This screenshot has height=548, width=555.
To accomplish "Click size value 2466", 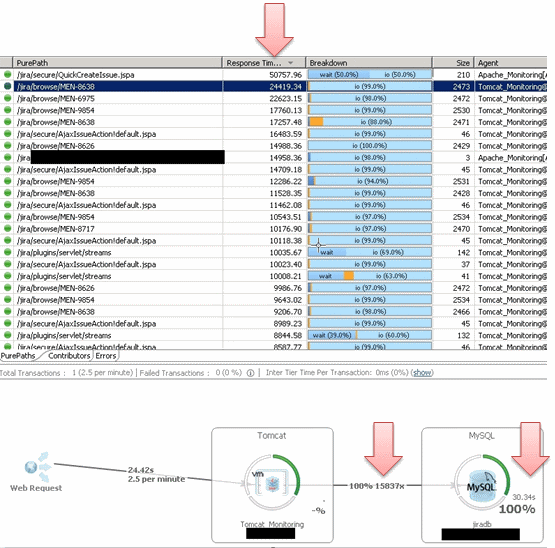I will pyautogui.click(x=461, y=312).
